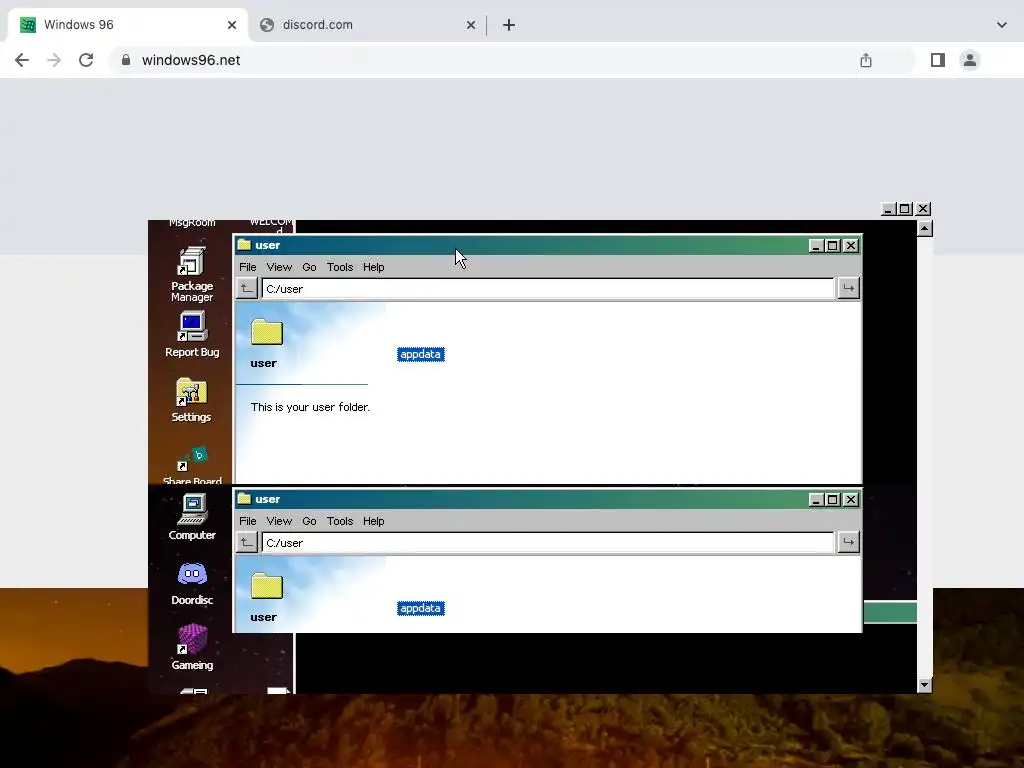Open the Share Board desktop icon
The image size is (1024, 768).
click(191, 465)
